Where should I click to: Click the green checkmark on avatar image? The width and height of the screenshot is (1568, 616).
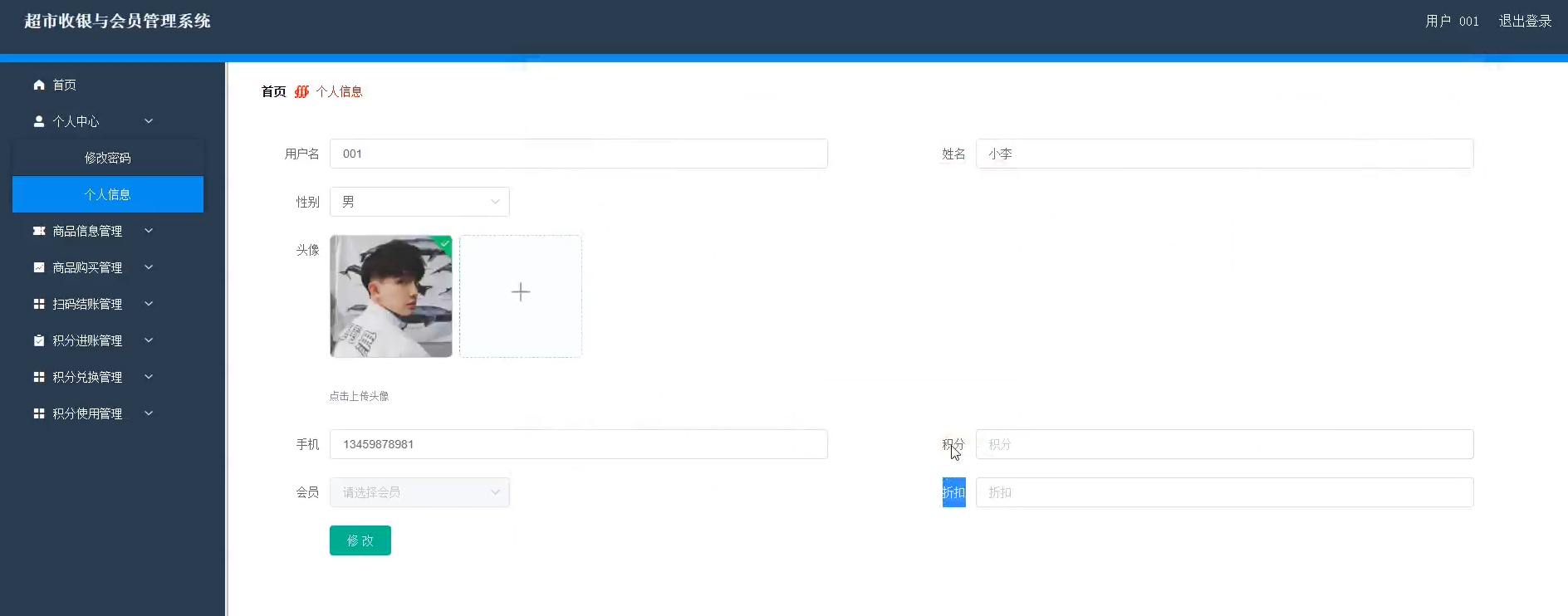445,243
